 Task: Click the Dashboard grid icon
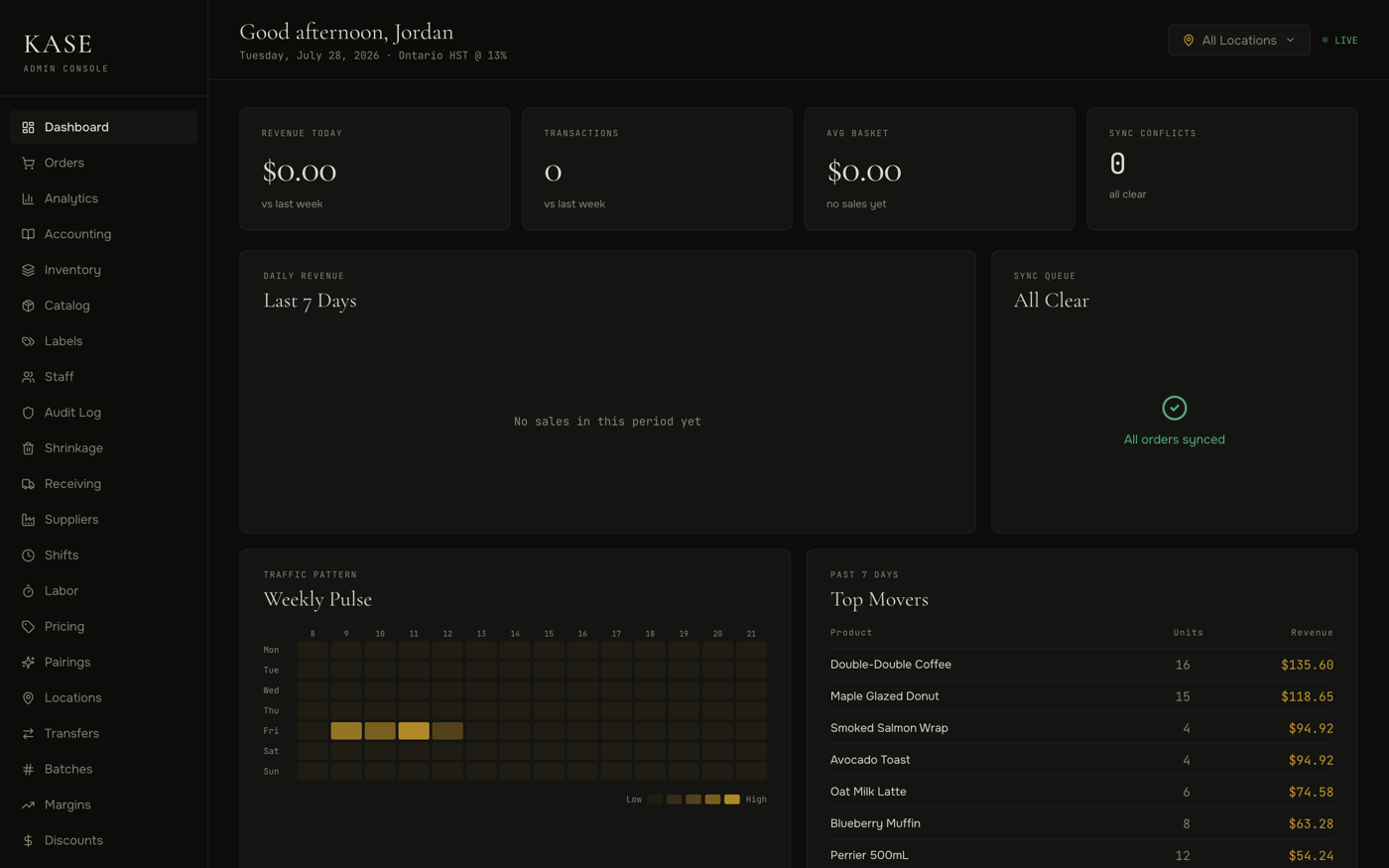[28, 127]
